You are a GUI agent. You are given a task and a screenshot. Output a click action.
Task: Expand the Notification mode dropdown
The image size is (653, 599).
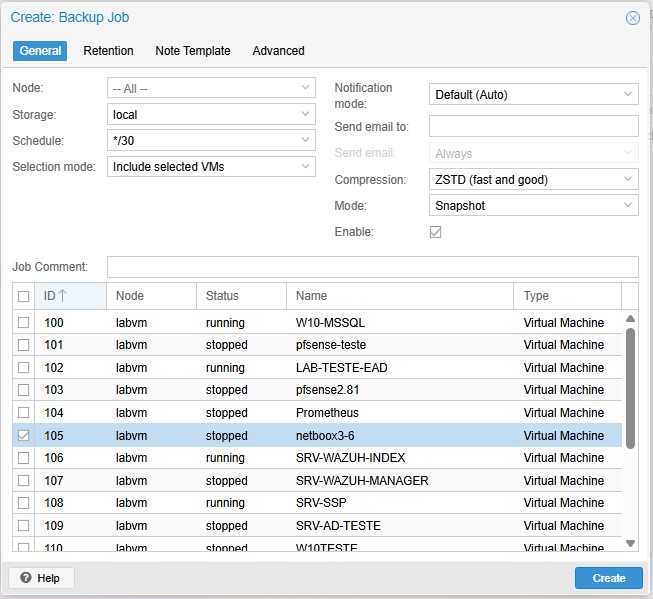coord(628,94)
